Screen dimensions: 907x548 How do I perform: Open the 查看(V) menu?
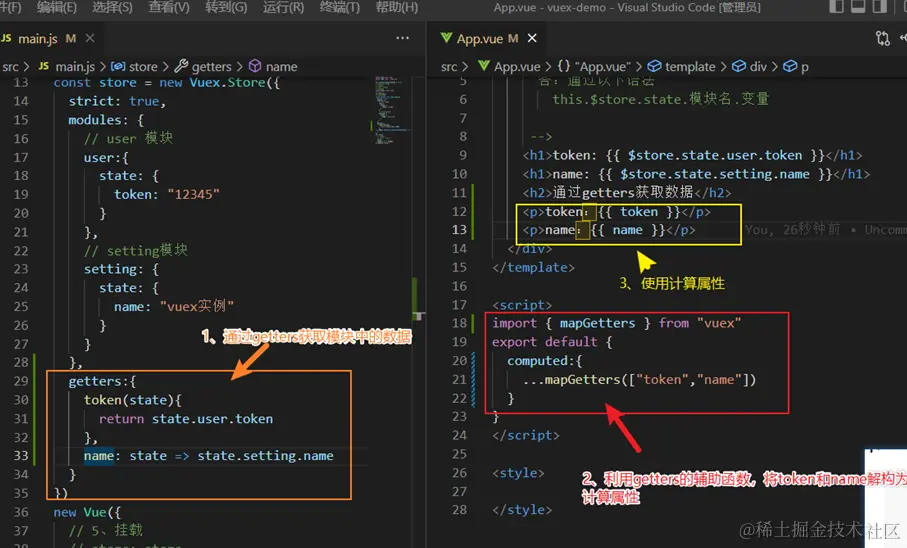169,7
